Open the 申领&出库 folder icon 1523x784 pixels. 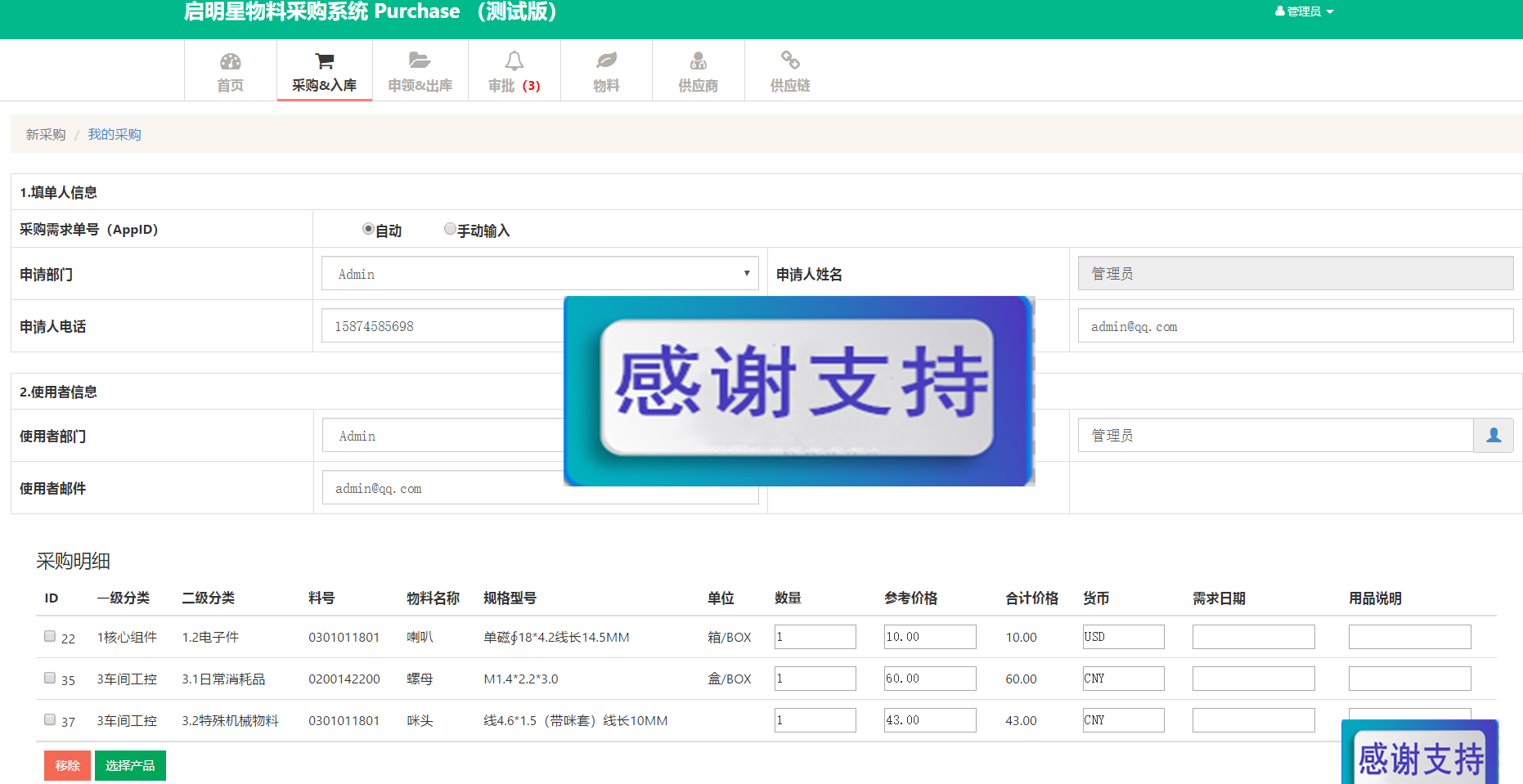tap(420, 60)
